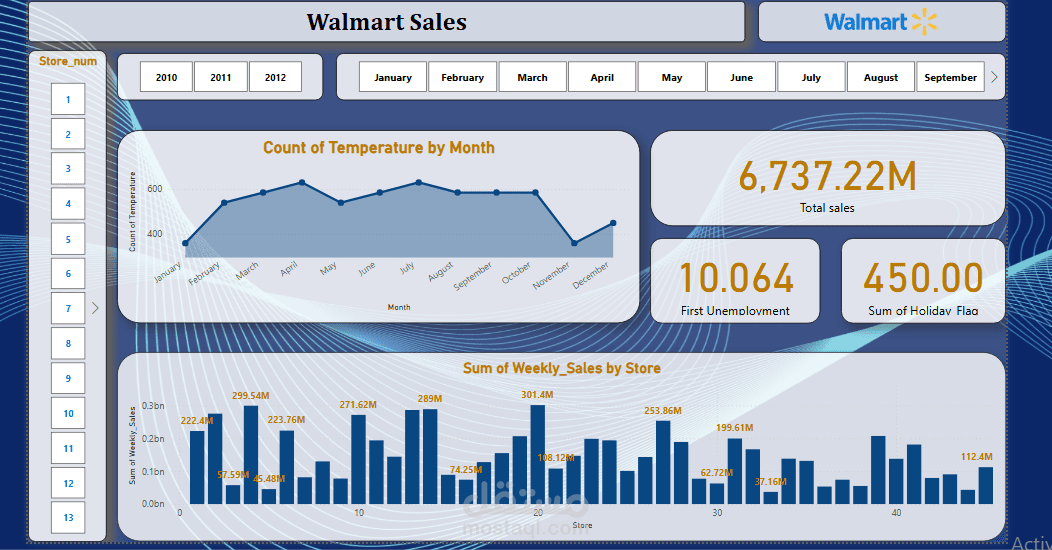Filter by April month
Viewport: 1052px width, 550px height.
[x=602, y=77]
